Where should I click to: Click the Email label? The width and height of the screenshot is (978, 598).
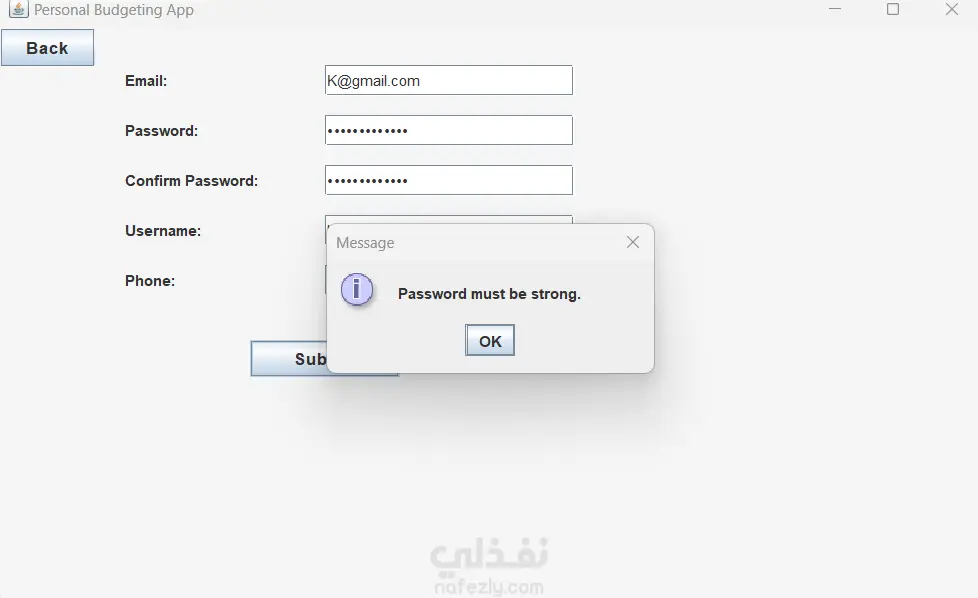tap(146, 81)
